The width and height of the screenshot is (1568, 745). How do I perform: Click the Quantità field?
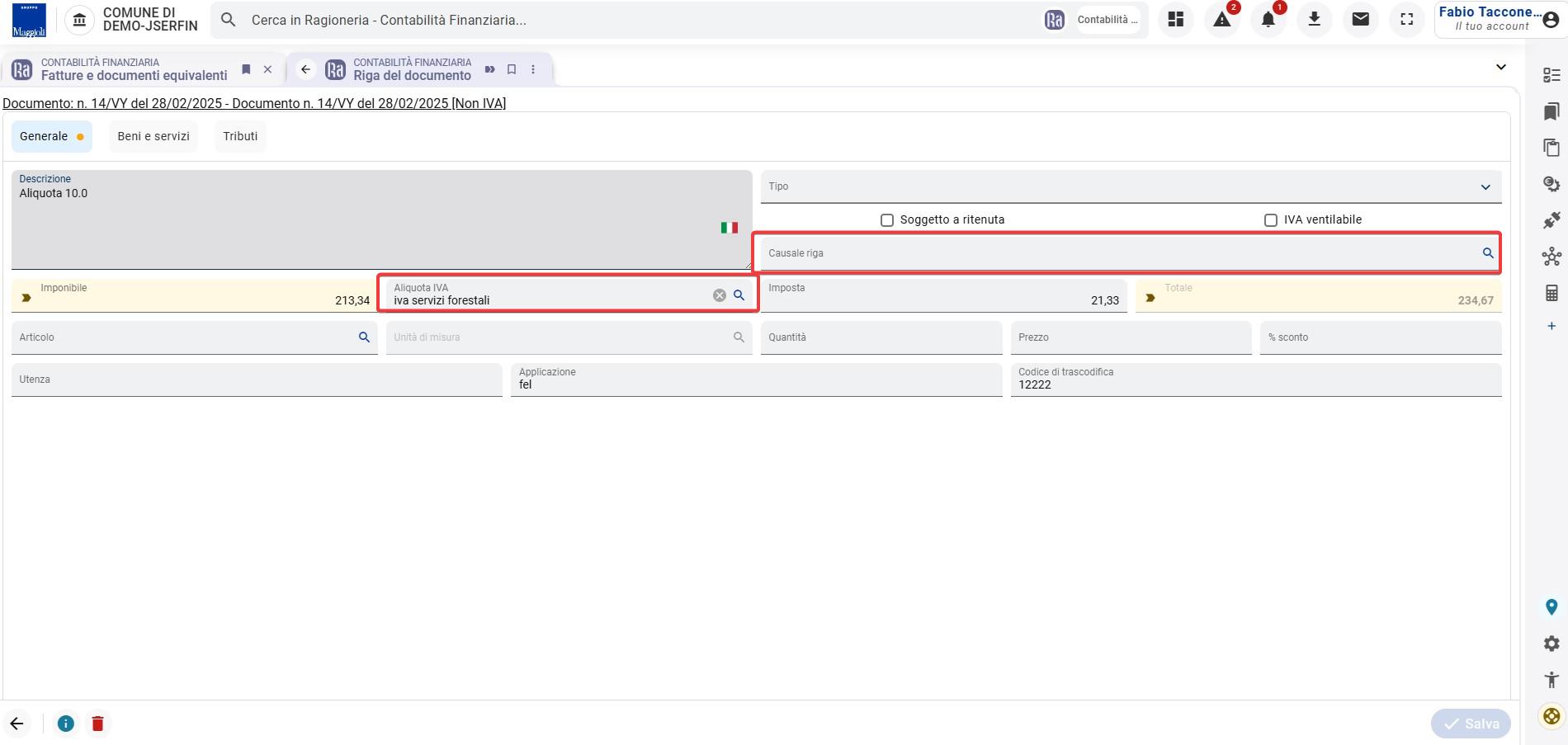(x=881, y=337)
